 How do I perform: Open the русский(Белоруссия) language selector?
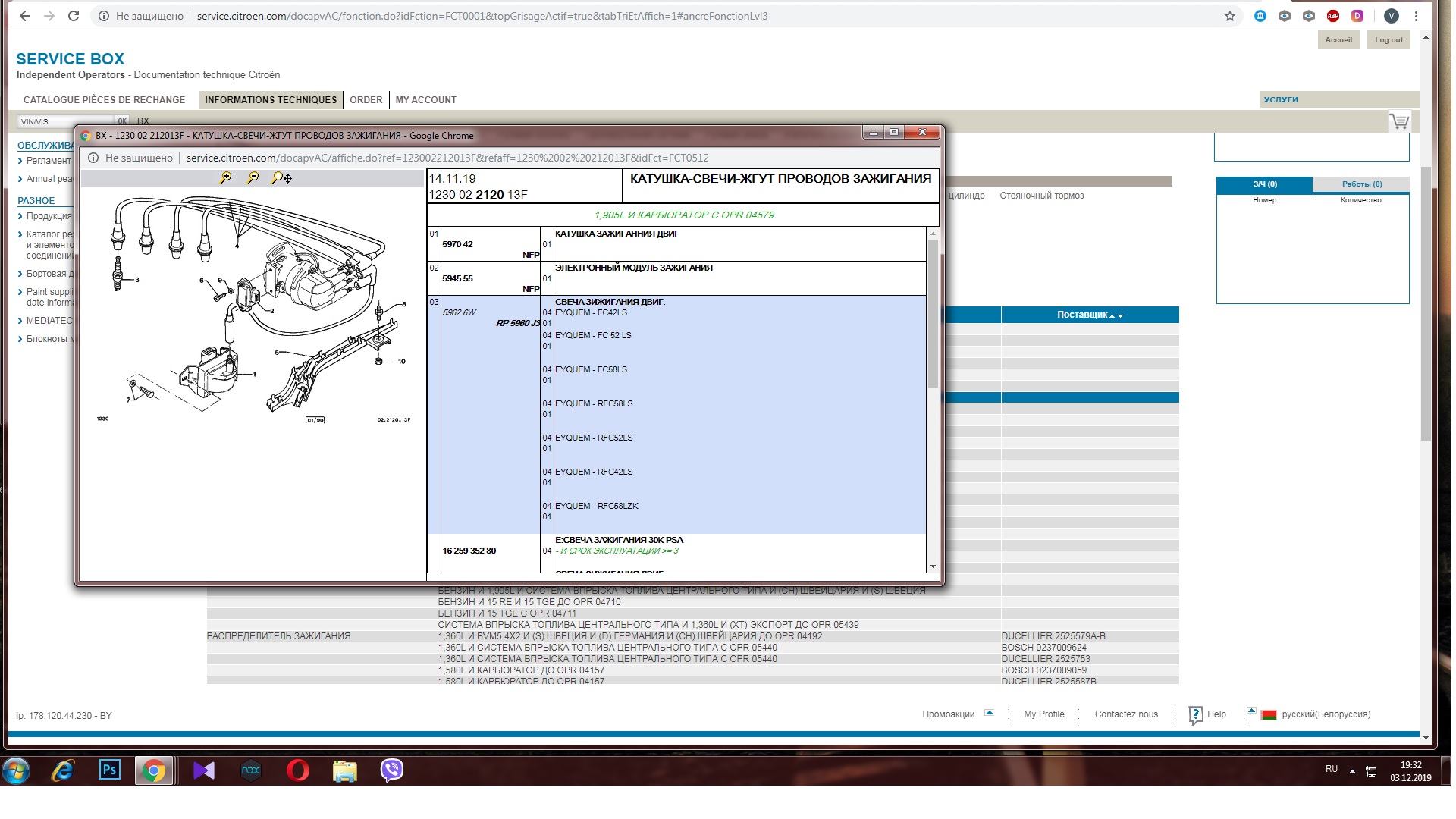tap(1325, 714)
